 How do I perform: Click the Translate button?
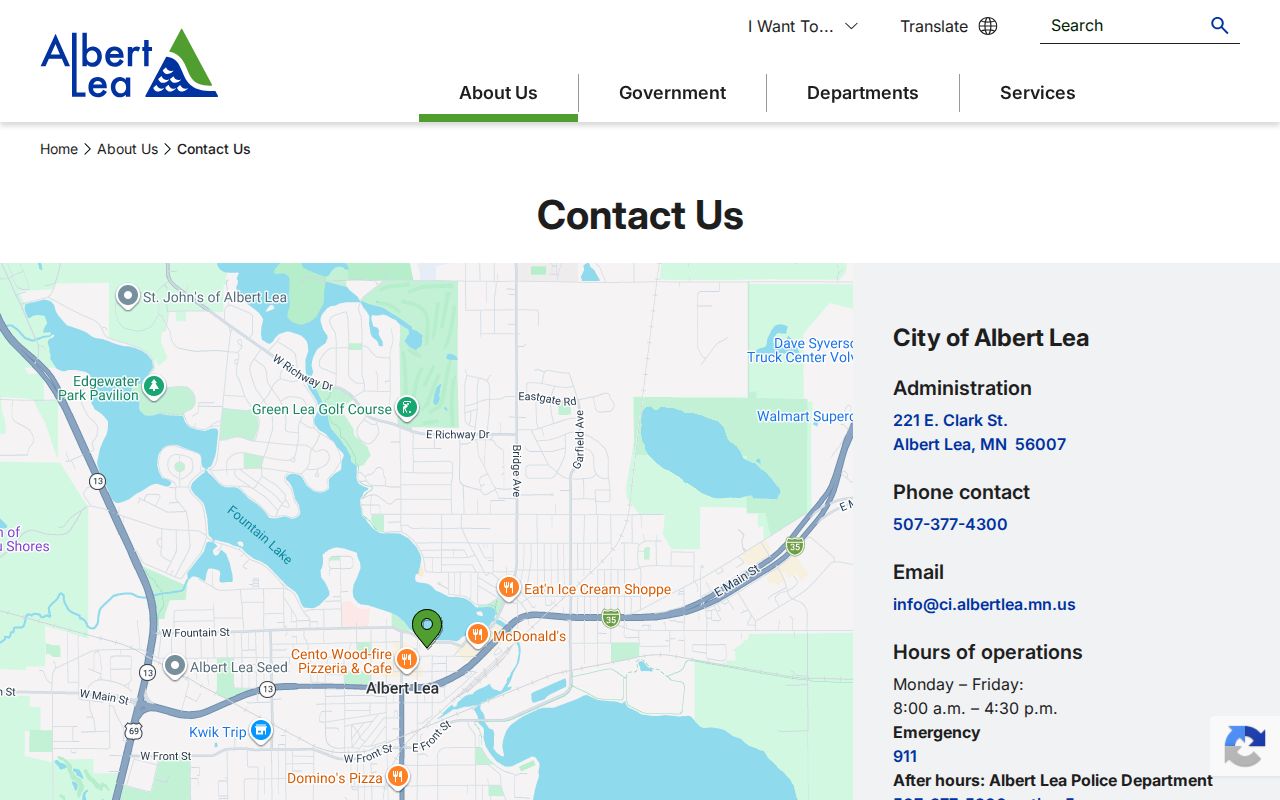click(x=948, y=26)
